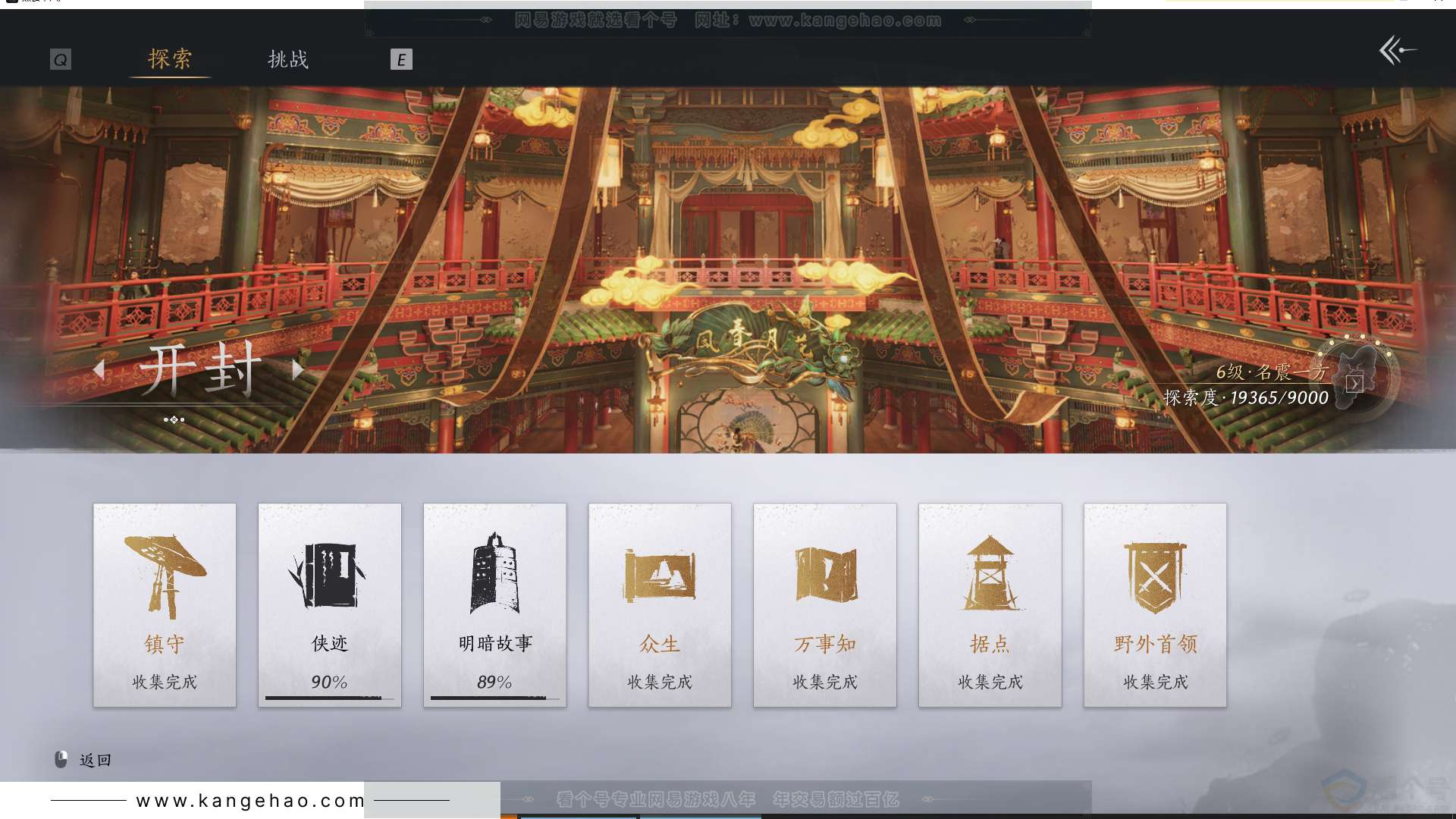The height and width of the screenshot is (819, 1456).
Task: Click 收集完成 under 万事知
Action: coord(825,682)
